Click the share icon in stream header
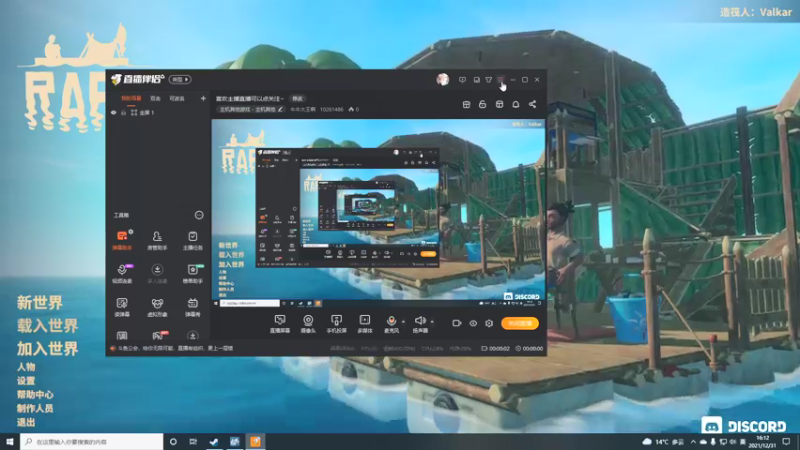Image resolution: width=800 pixels, height=450 pixels. coord(532,104)
